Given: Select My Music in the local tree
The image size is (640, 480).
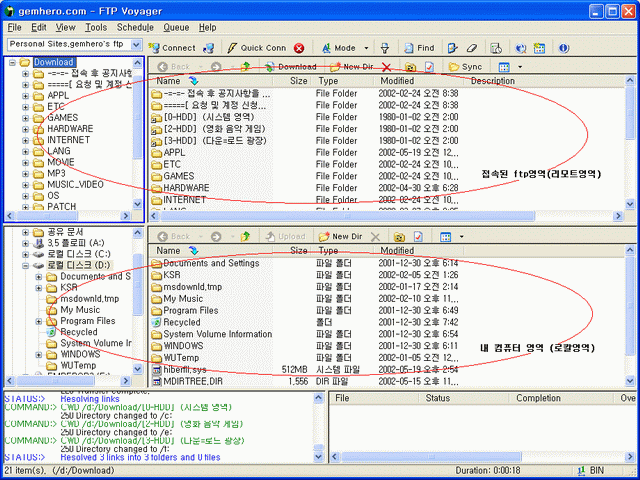Looking at the screenshot, I should click(x=80, y=310).
